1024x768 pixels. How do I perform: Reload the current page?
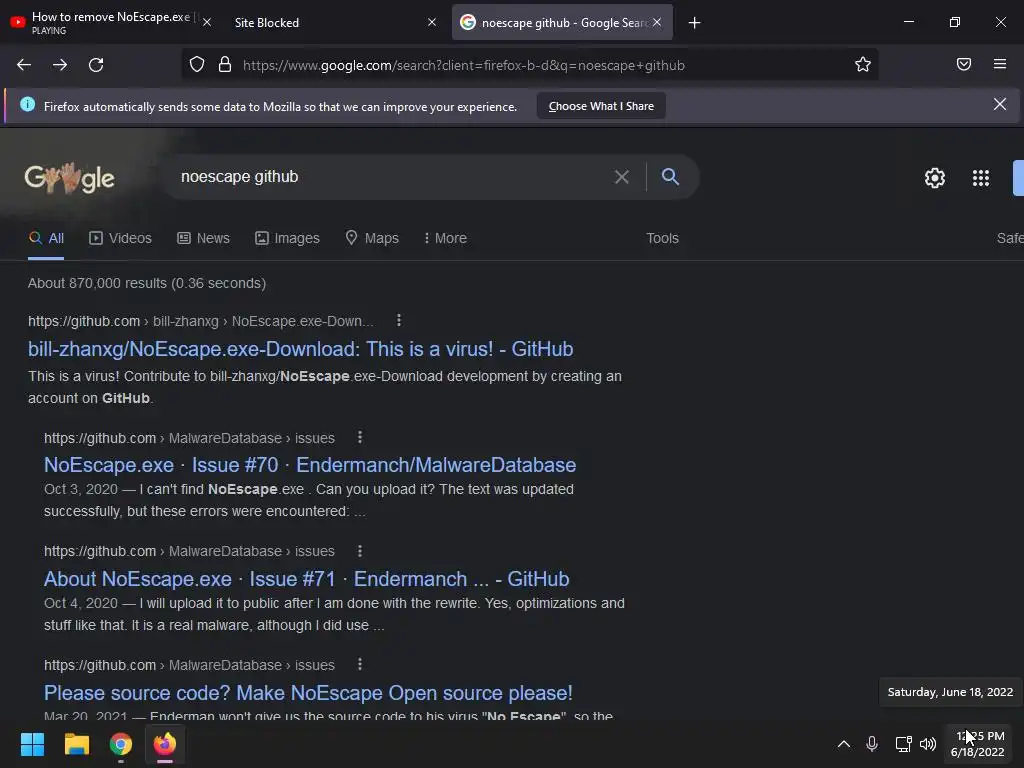(x=96, y=65)
